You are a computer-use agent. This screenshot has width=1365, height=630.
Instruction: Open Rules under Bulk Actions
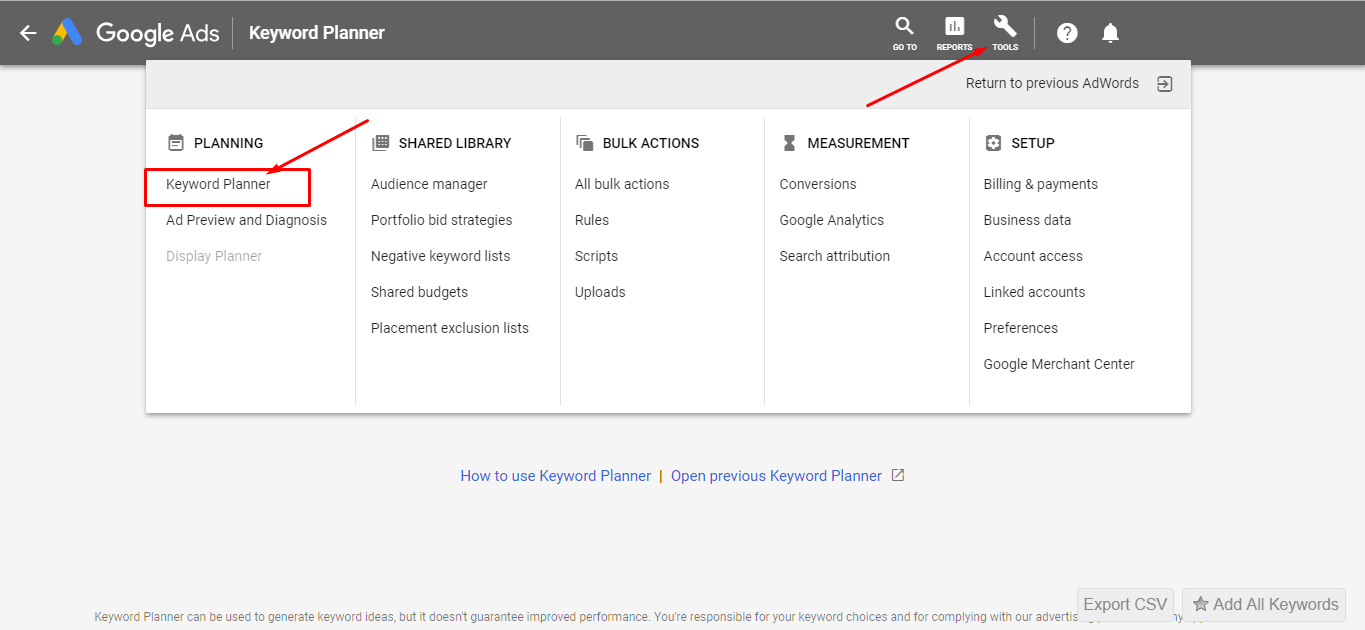(x=592, y=220)
